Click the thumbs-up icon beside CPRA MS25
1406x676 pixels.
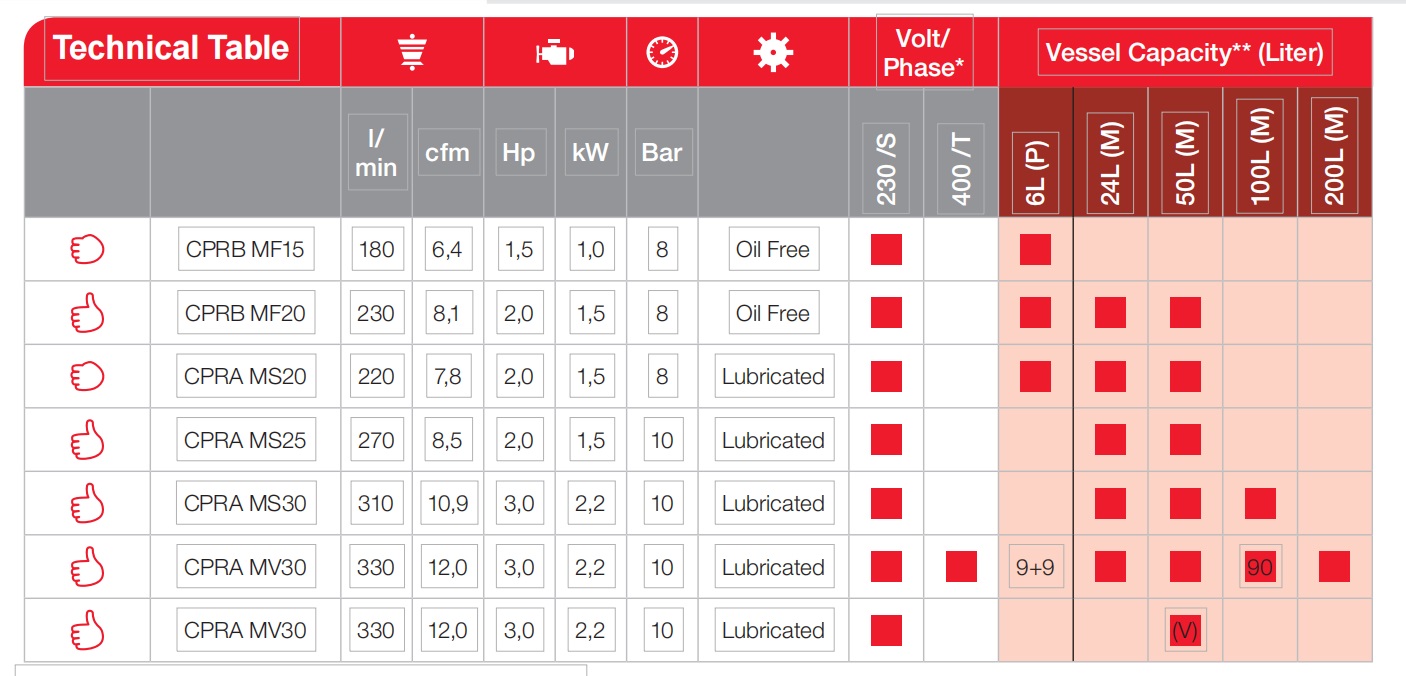(87, 440)
